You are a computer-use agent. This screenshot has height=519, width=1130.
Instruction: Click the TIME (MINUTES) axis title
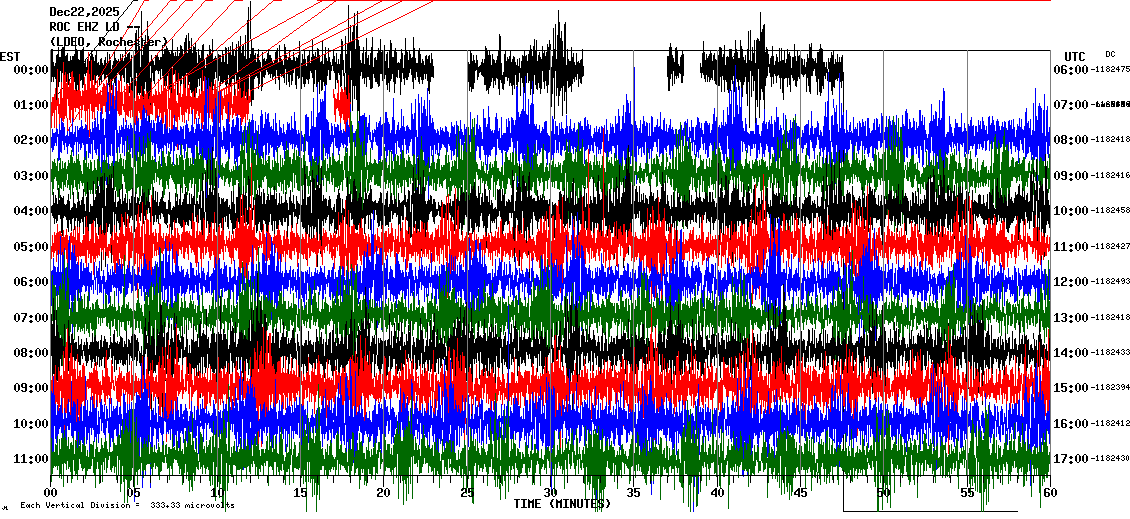[x=561, y=504]
